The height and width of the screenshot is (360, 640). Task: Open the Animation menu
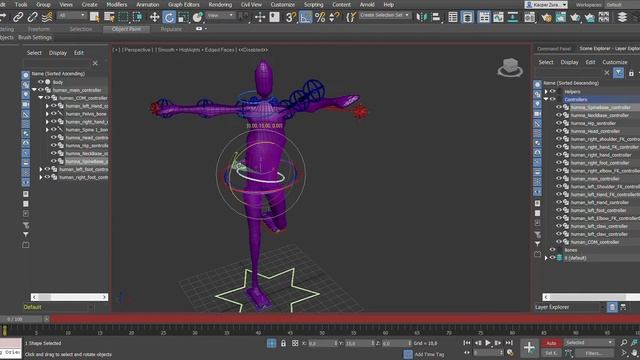click(x=147, y=4)
